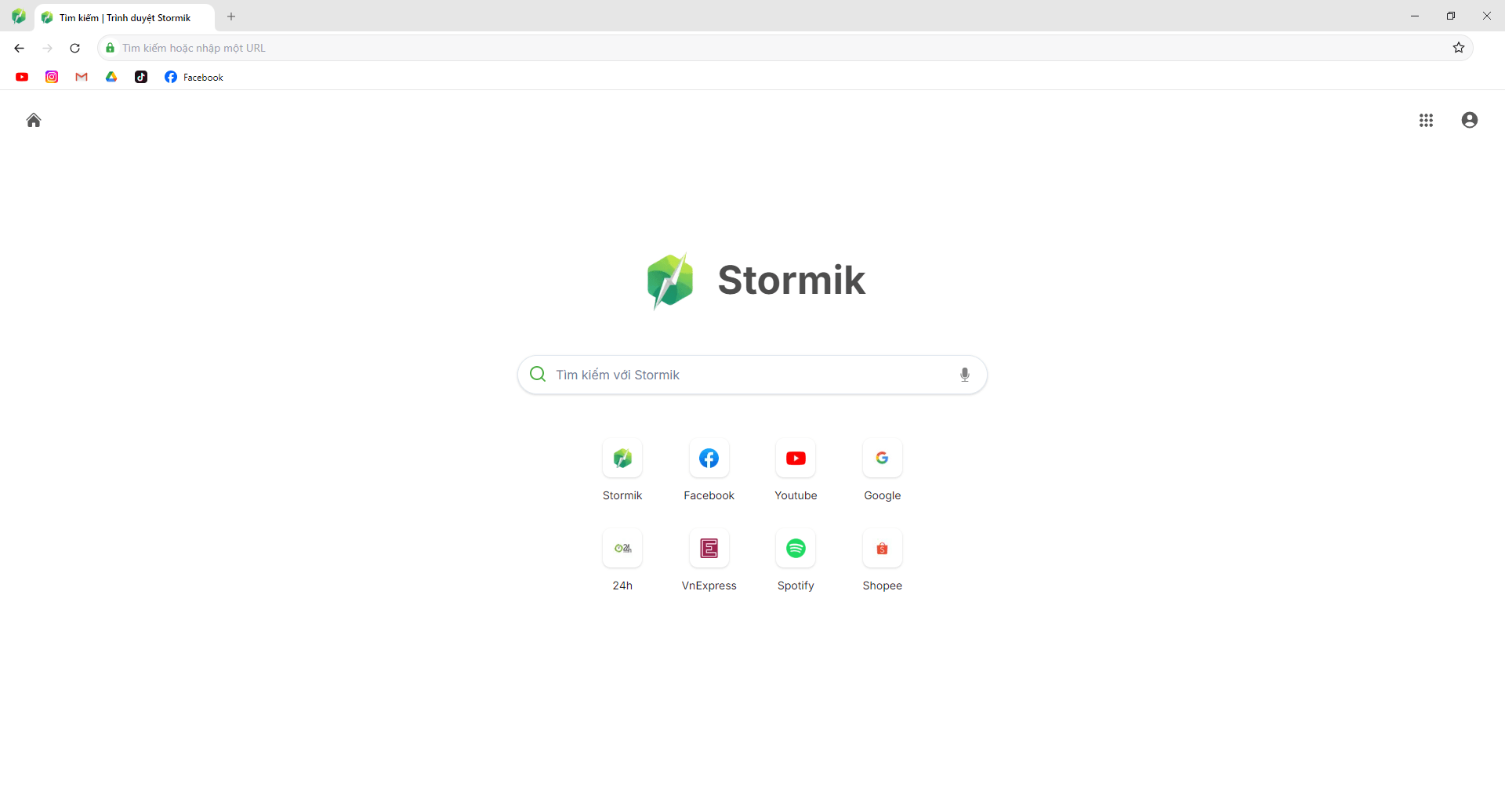Screen dimensions: 1505x812
Task: Click the Stormik browser icon in the title bar
Action: [x=18, y=16]
